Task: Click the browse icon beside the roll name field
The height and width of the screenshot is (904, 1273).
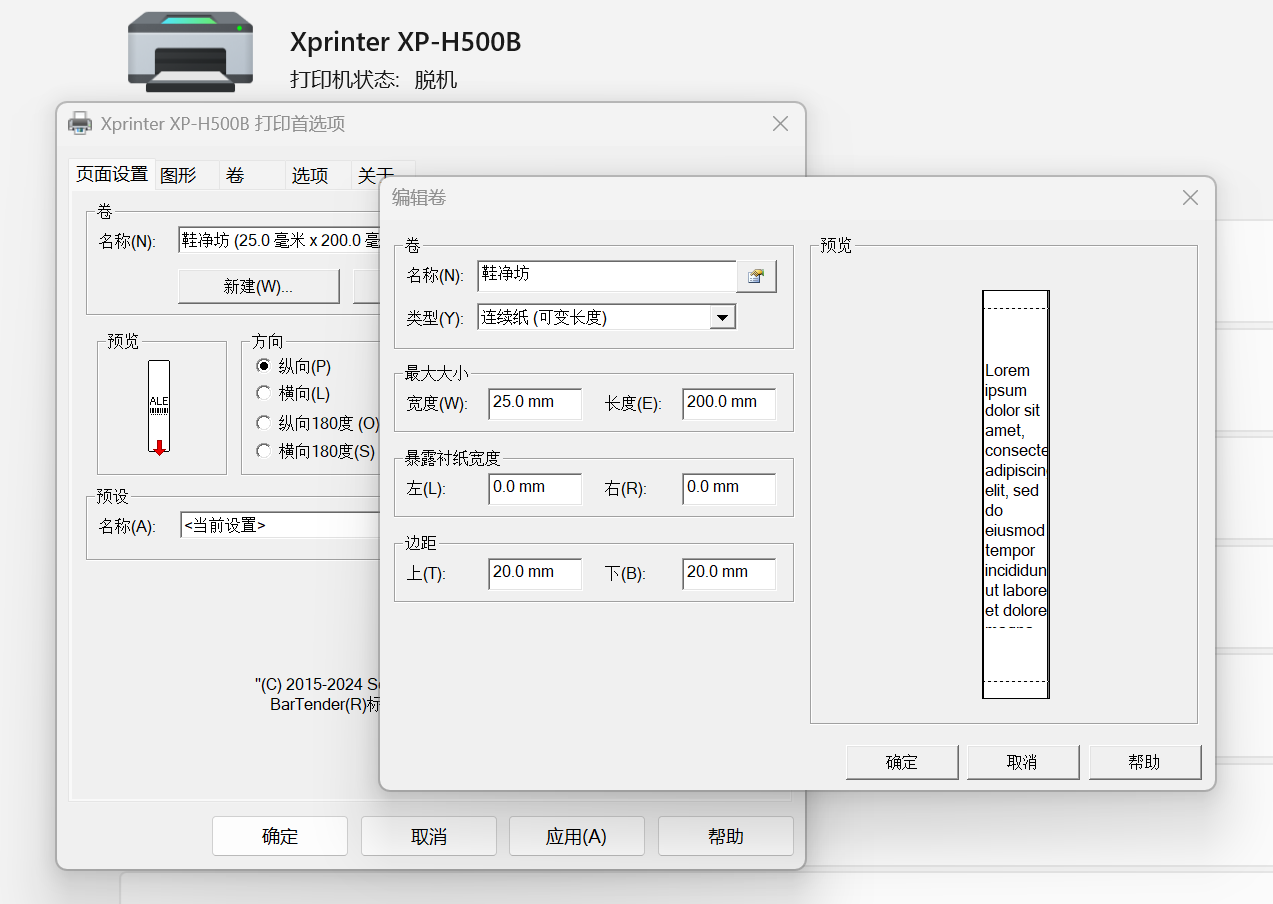Action: (756, 276)
